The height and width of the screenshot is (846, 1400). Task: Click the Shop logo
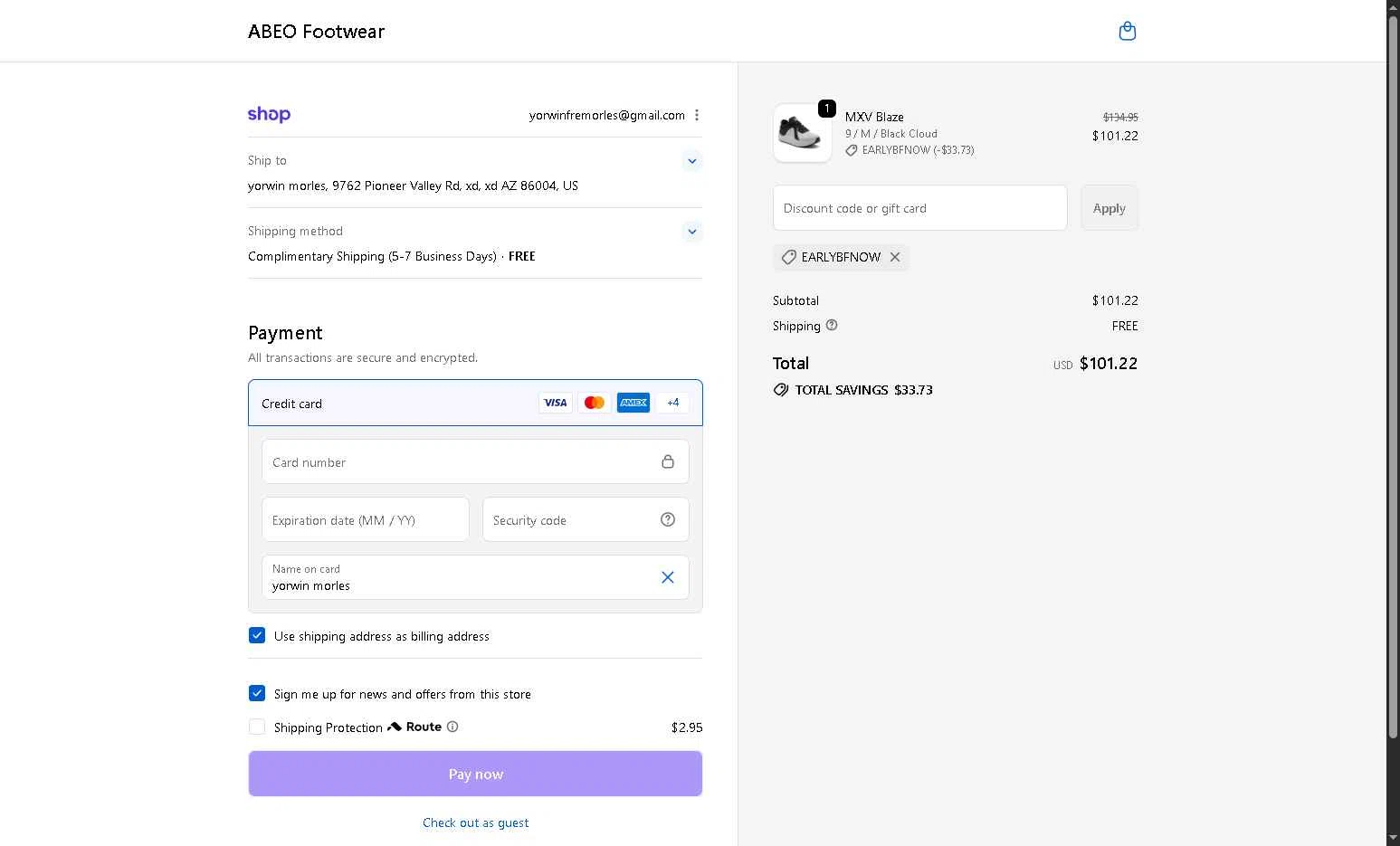(x=269, y=115)
